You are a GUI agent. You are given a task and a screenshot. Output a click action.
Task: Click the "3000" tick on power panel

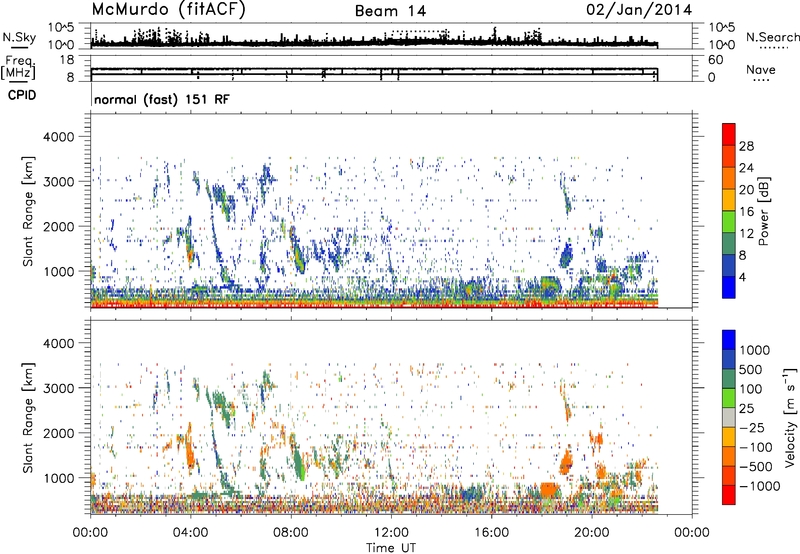(x=58, y=182)
